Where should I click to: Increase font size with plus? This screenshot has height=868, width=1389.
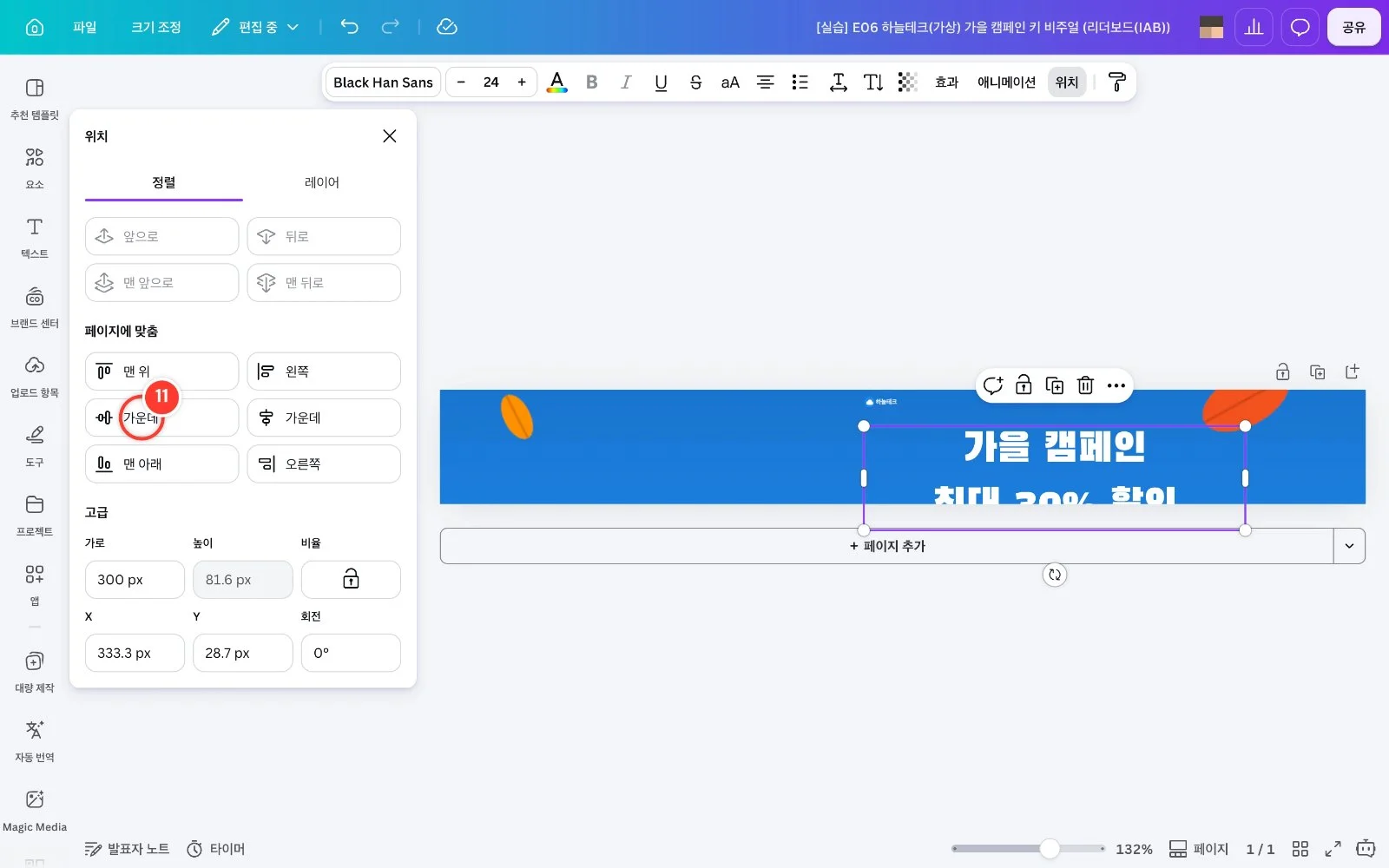(522, 82)
